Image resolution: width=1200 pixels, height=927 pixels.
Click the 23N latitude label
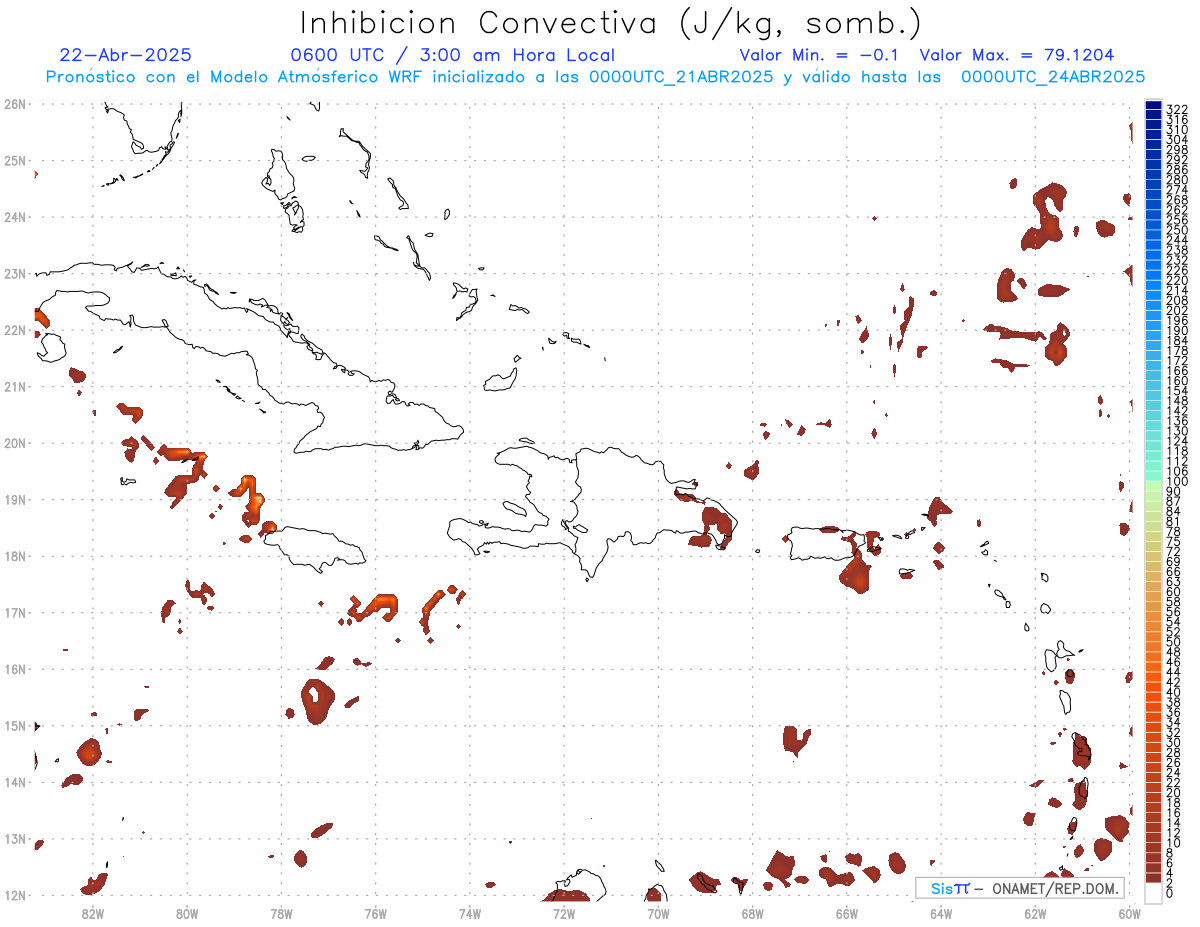14,273
